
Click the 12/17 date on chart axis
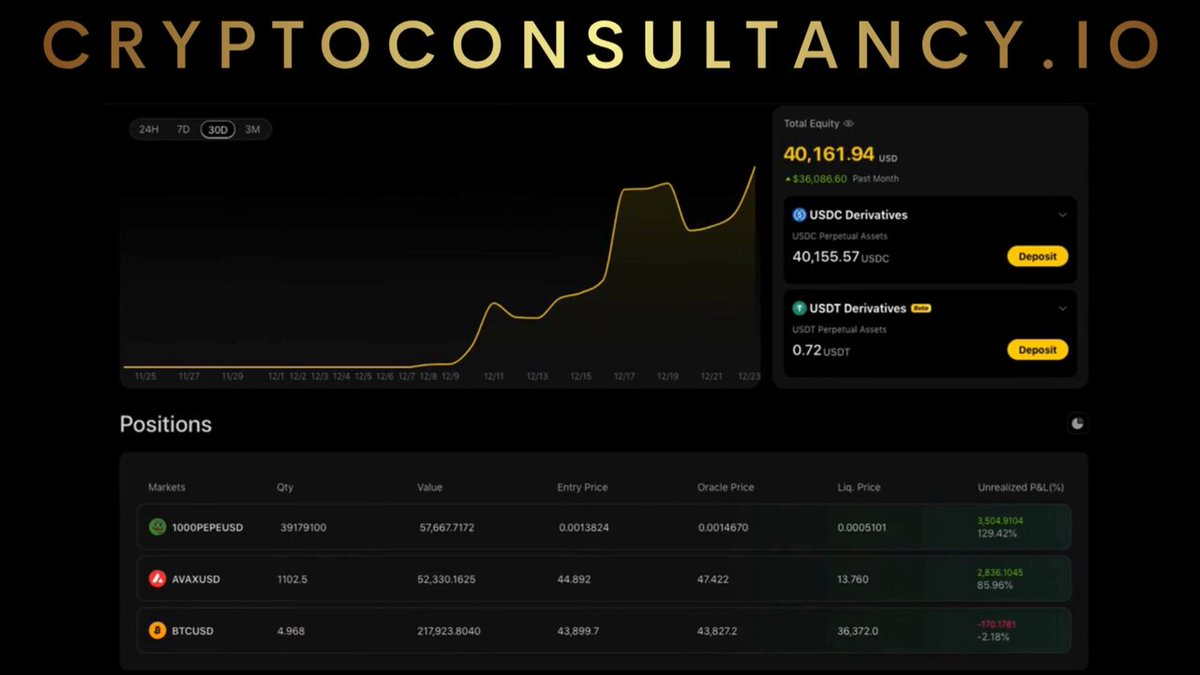624,376
